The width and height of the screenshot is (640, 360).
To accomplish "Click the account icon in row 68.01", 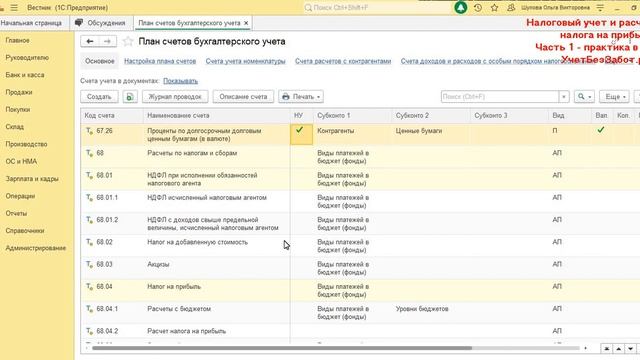I will click(89, 176).
